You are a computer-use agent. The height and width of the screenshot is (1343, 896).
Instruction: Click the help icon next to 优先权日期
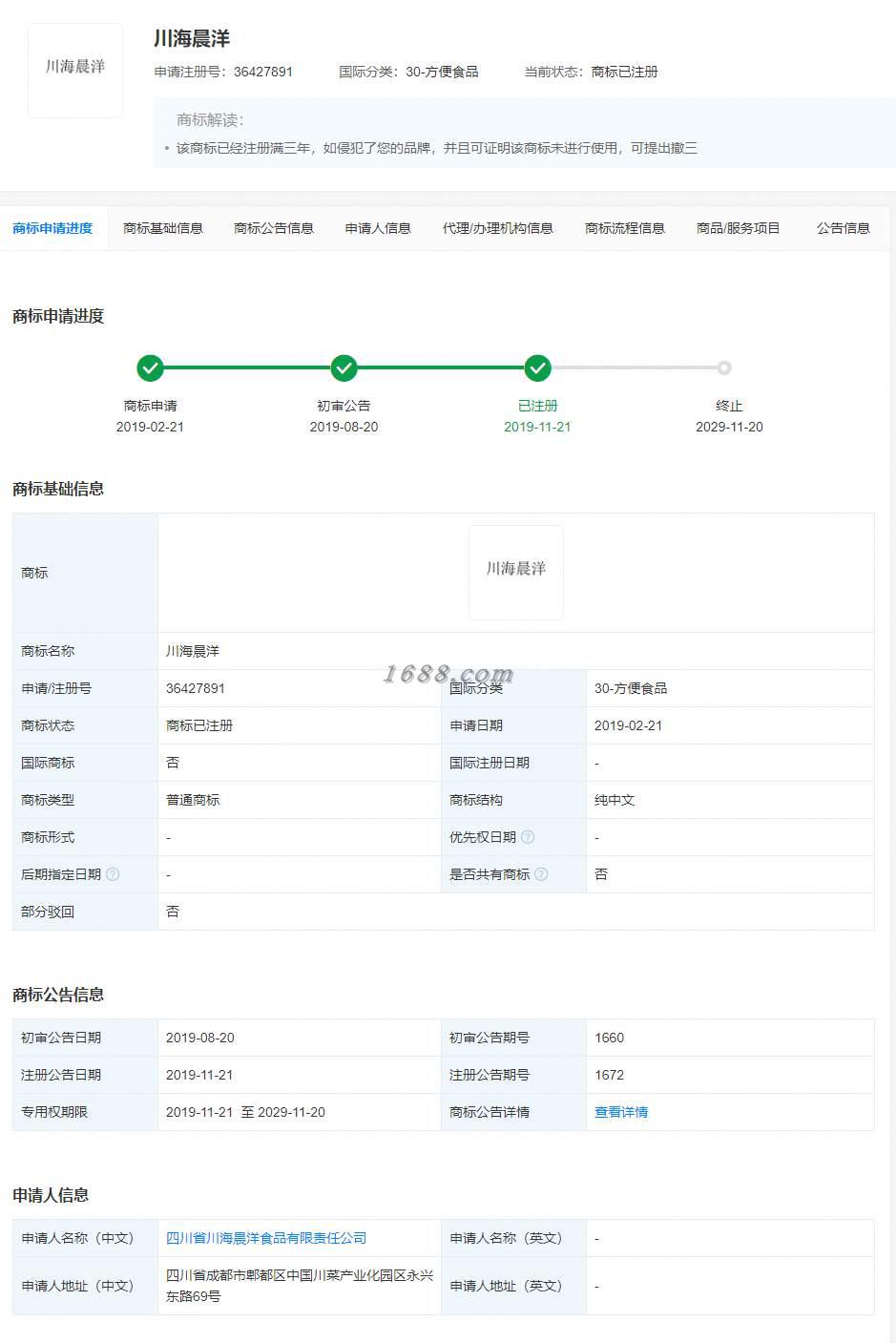tap(528, 837)
